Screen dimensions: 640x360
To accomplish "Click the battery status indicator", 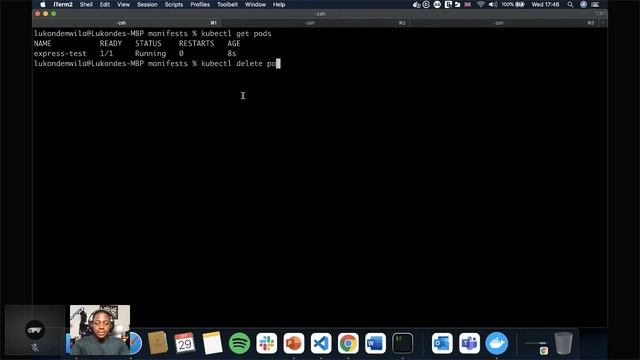I will tap(513, 4).
